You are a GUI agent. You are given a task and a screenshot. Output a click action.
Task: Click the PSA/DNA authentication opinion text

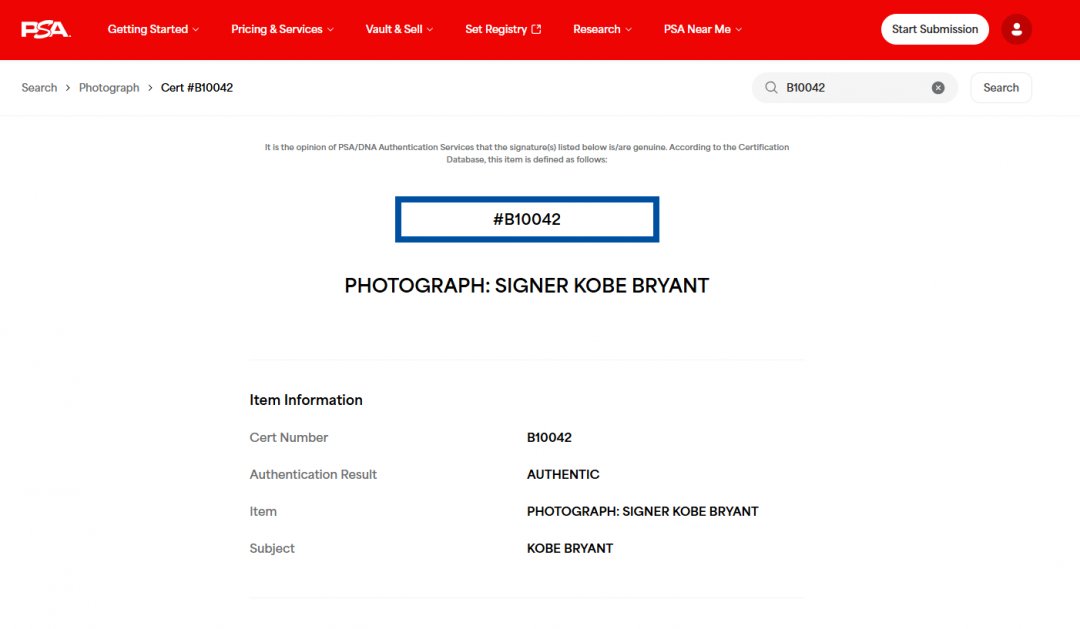click(x=527, y=153)
